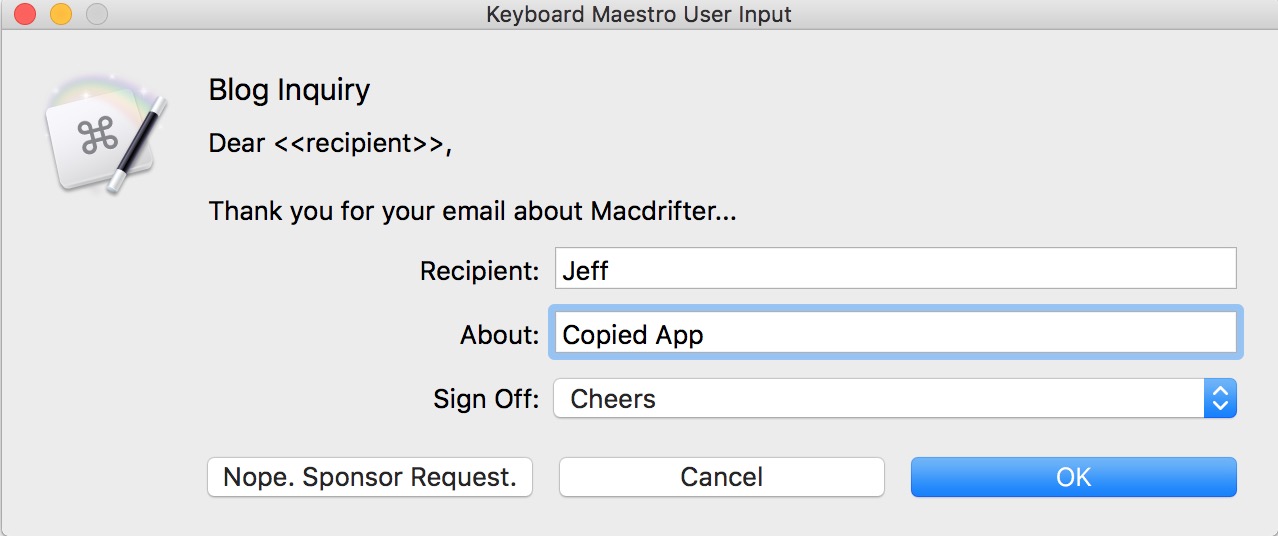Click the blue Sign Off popup arrows
The width and height of the screenshot is (1278, 536).
(x=1220, y=398)
